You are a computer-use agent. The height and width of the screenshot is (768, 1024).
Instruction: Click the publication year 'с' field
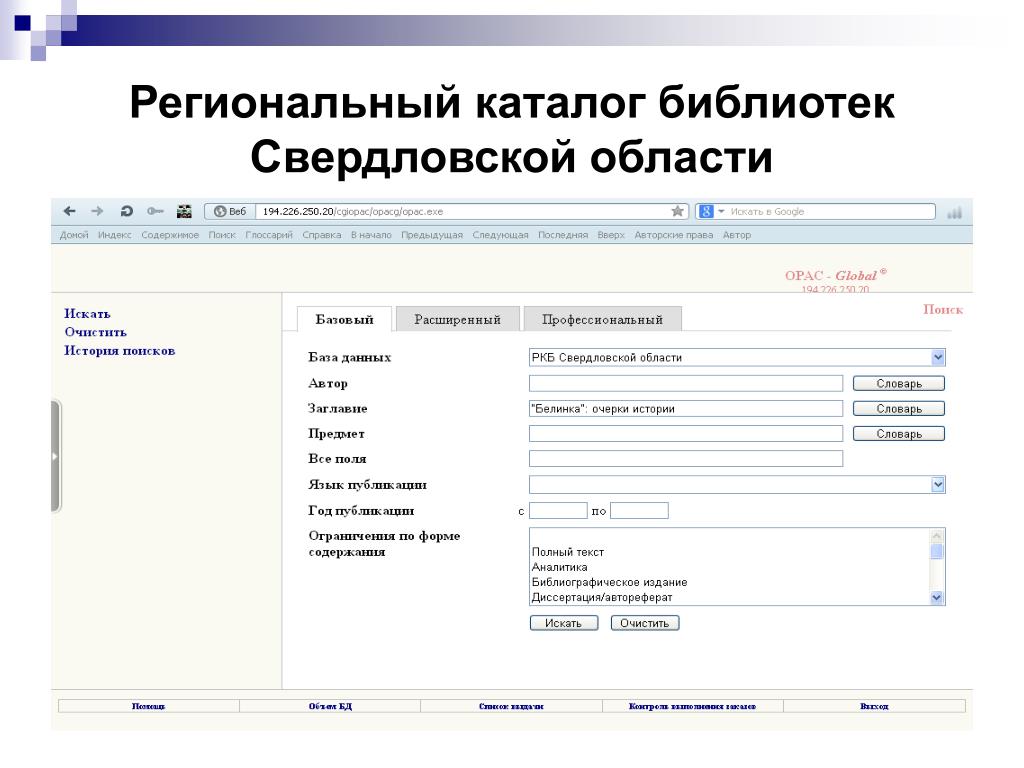[558, 511]
